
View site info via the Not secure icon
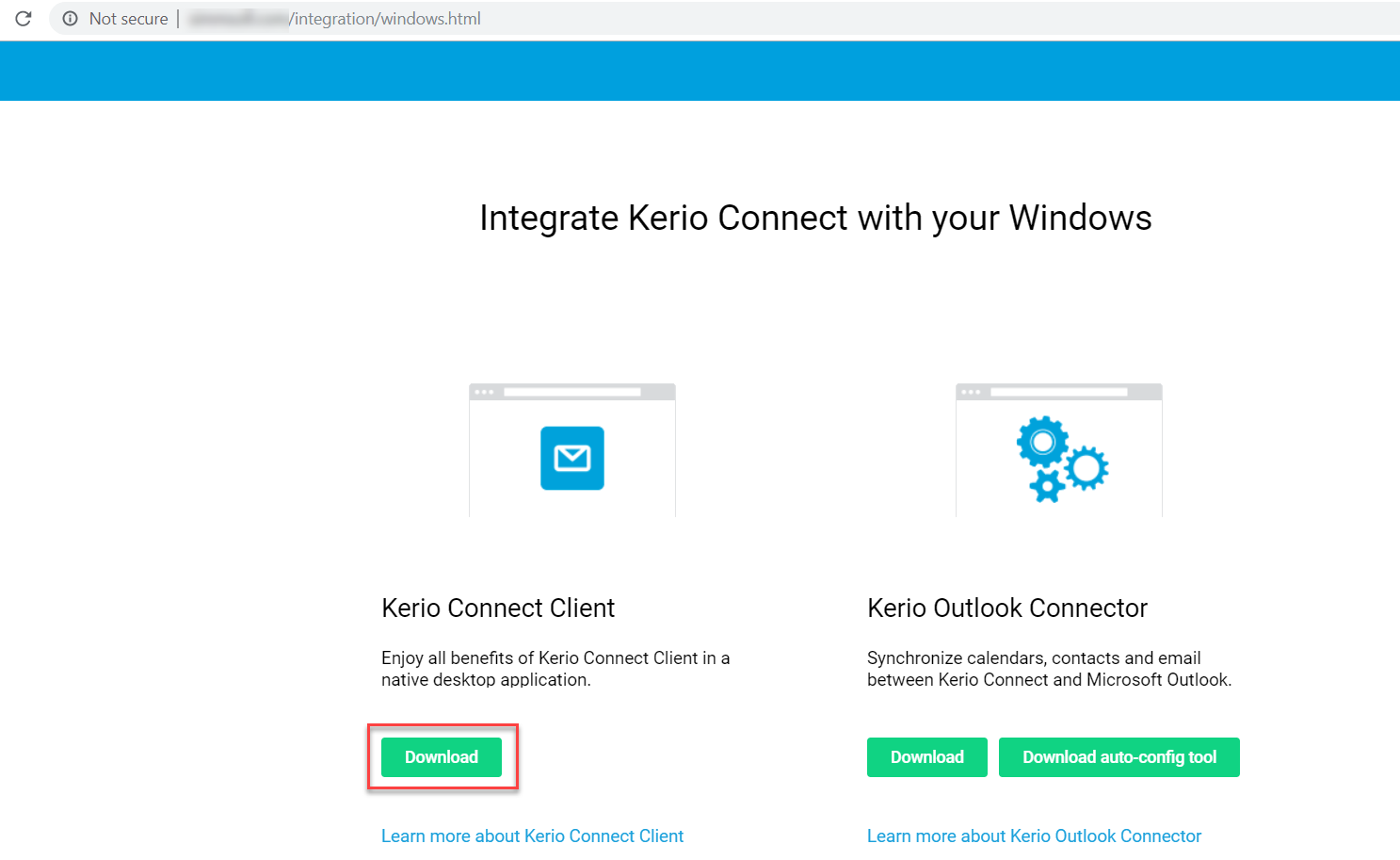70,19
